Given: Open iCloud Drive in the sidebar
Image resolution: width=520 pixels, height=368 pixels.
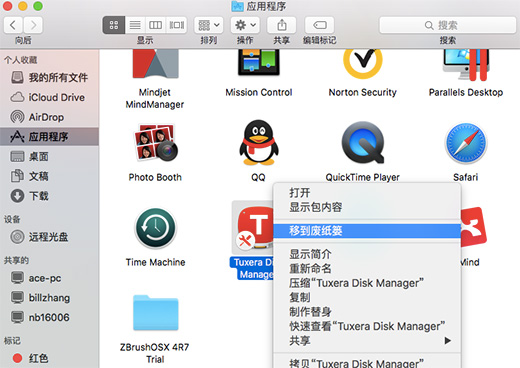Looking at the screenshot, I should point(49,97).
